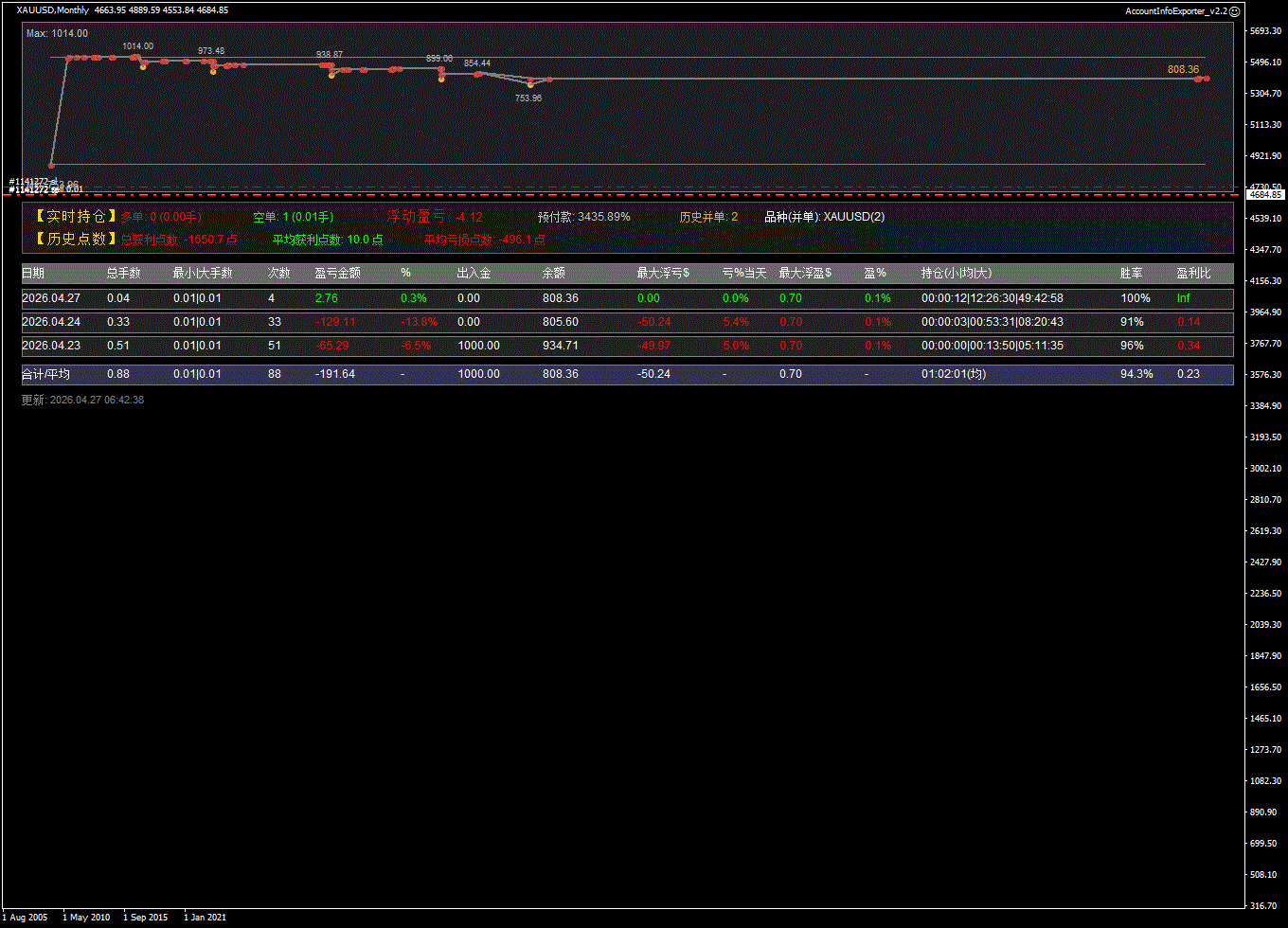Click the 盈亏金额 column header
This screenshot has width=1288, height=928.
(x=337, y=273)
